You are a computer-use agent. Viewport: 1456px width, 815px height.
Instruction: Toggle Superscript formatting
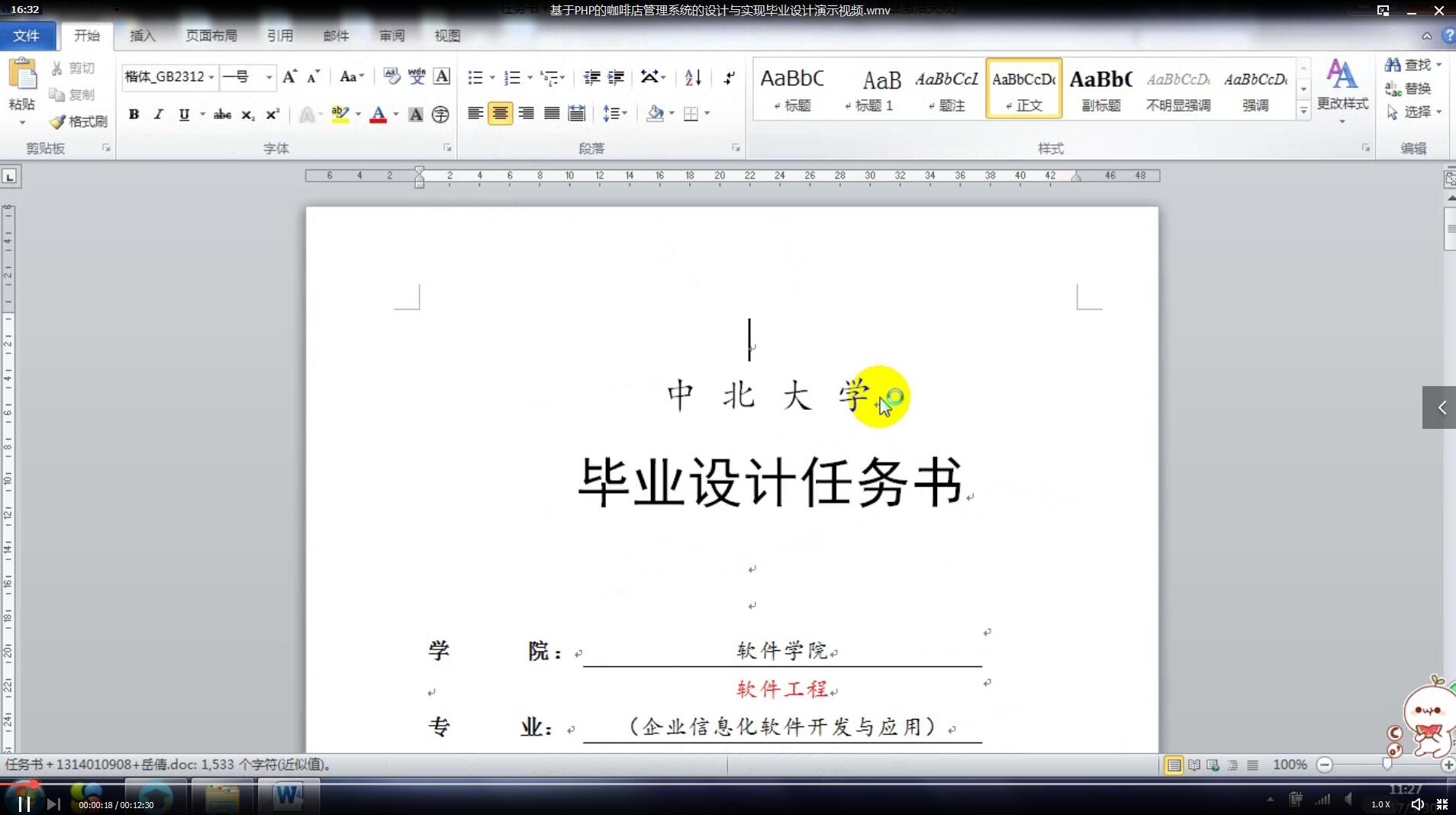point(272,114)
